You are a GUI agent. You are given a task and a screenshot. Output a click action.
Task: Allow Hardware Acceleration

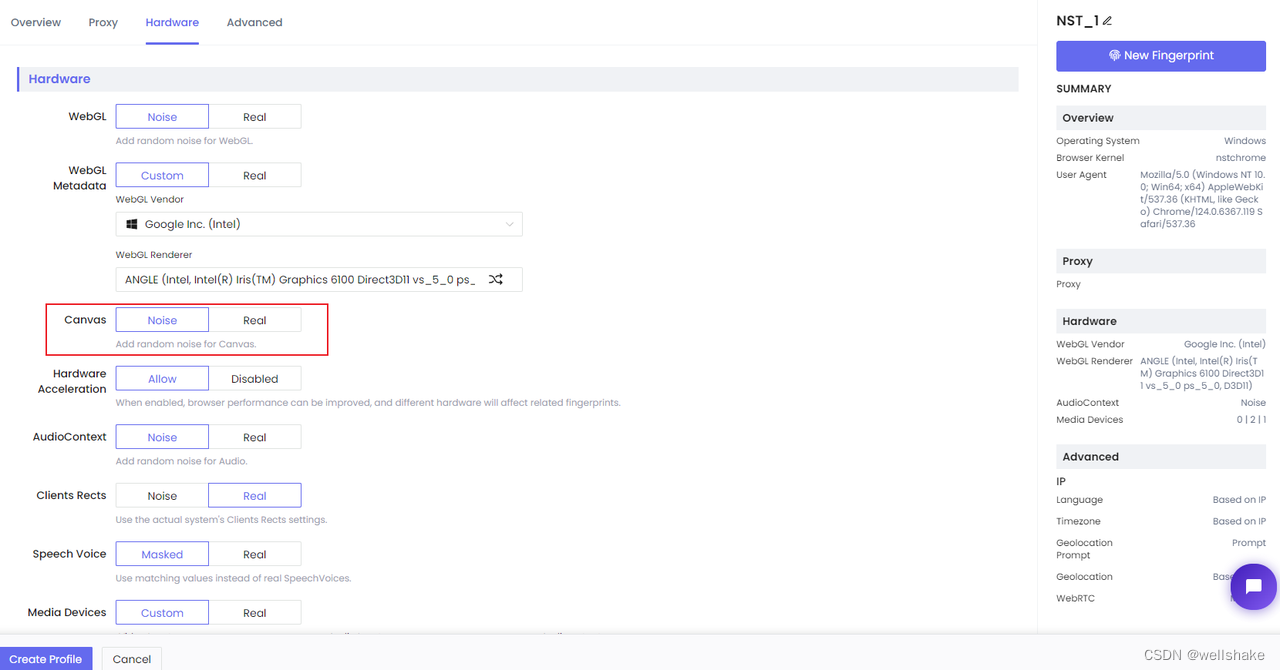coord(162,379)
